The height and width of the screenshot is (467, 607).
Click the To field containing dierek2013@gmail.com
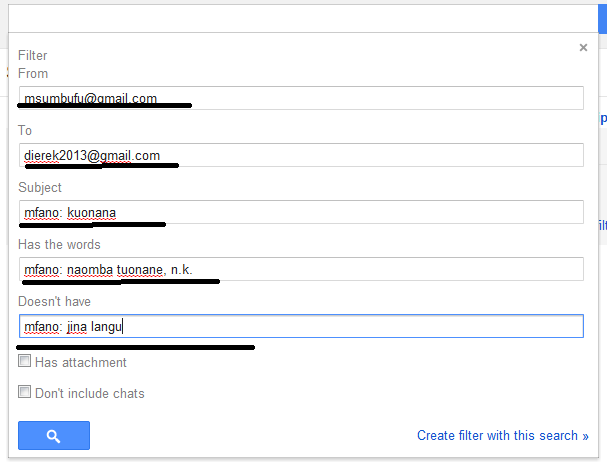300,155
